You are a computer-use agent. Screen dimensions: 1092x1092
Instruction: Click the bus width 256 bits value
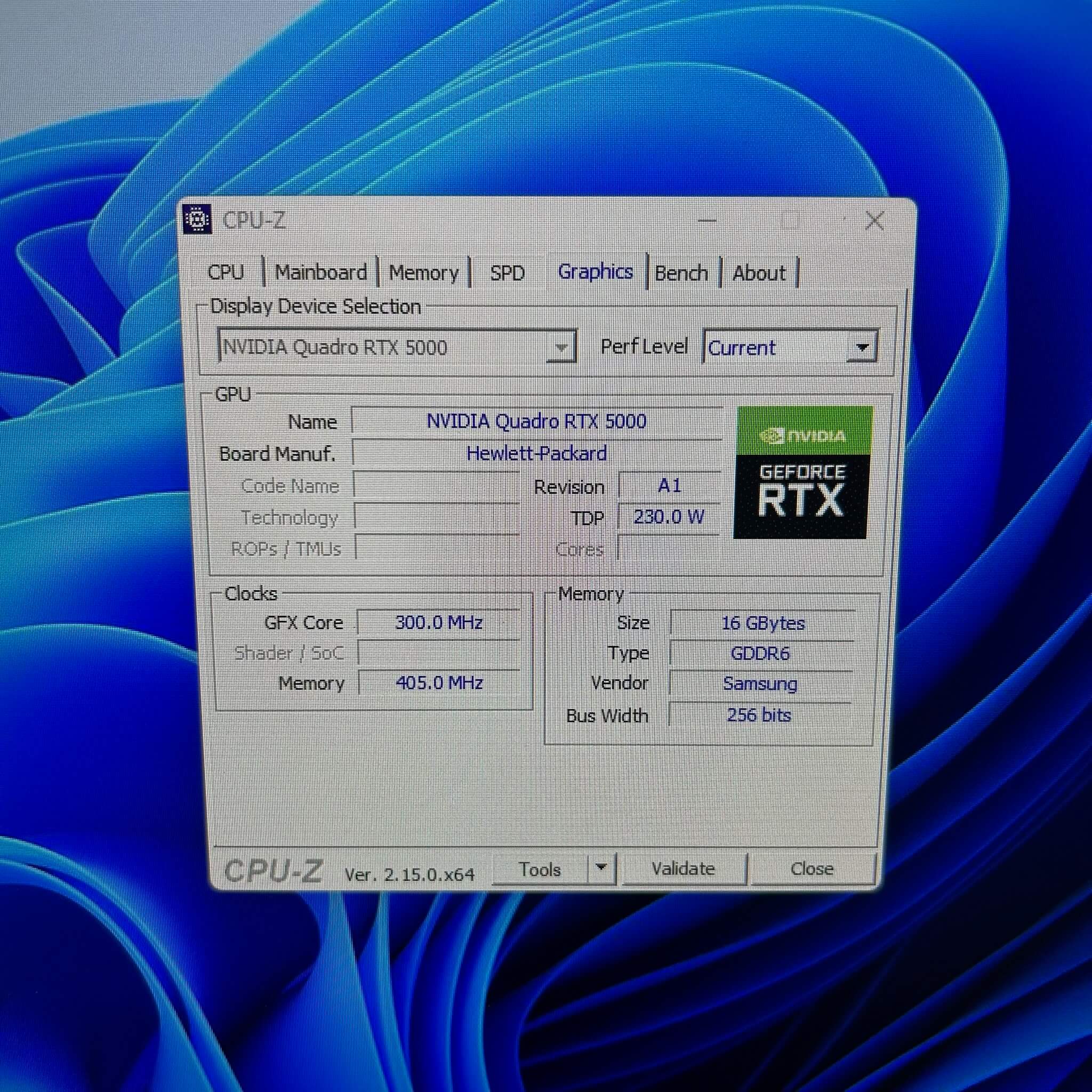pyautogui.click(x=759, y=715)
